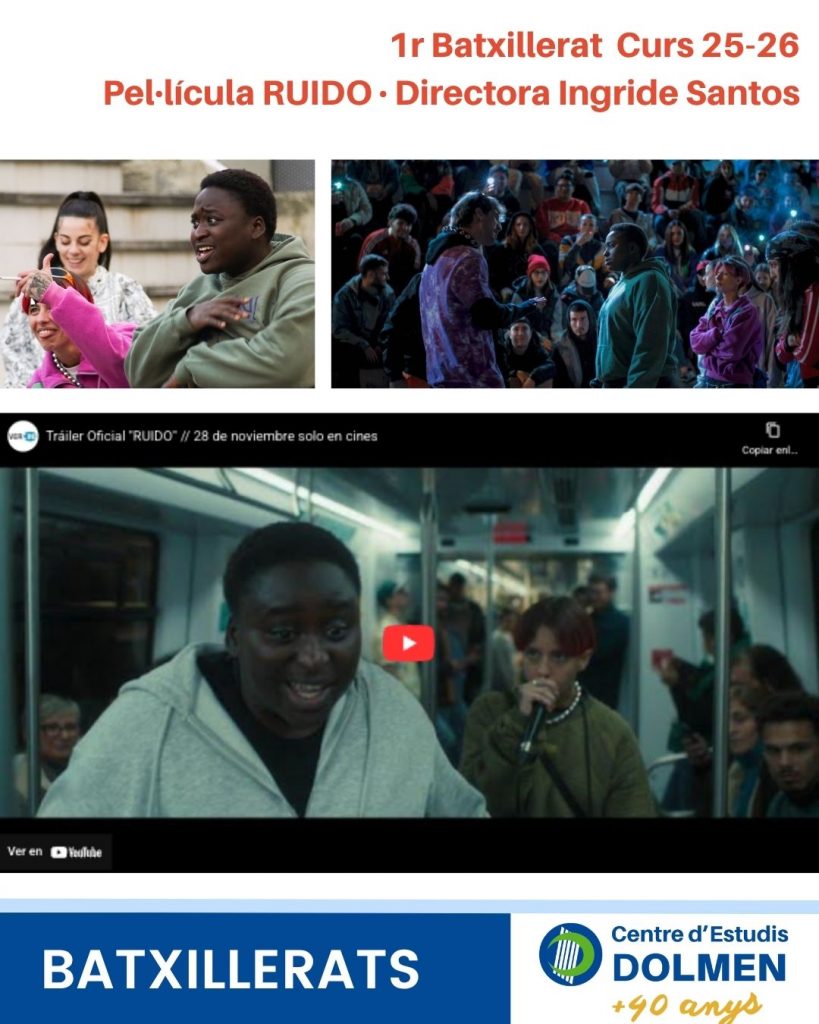
Task: Open the 'Tráiler Oficial "RUIDO"' video title
Action: (x=212, y=436)
